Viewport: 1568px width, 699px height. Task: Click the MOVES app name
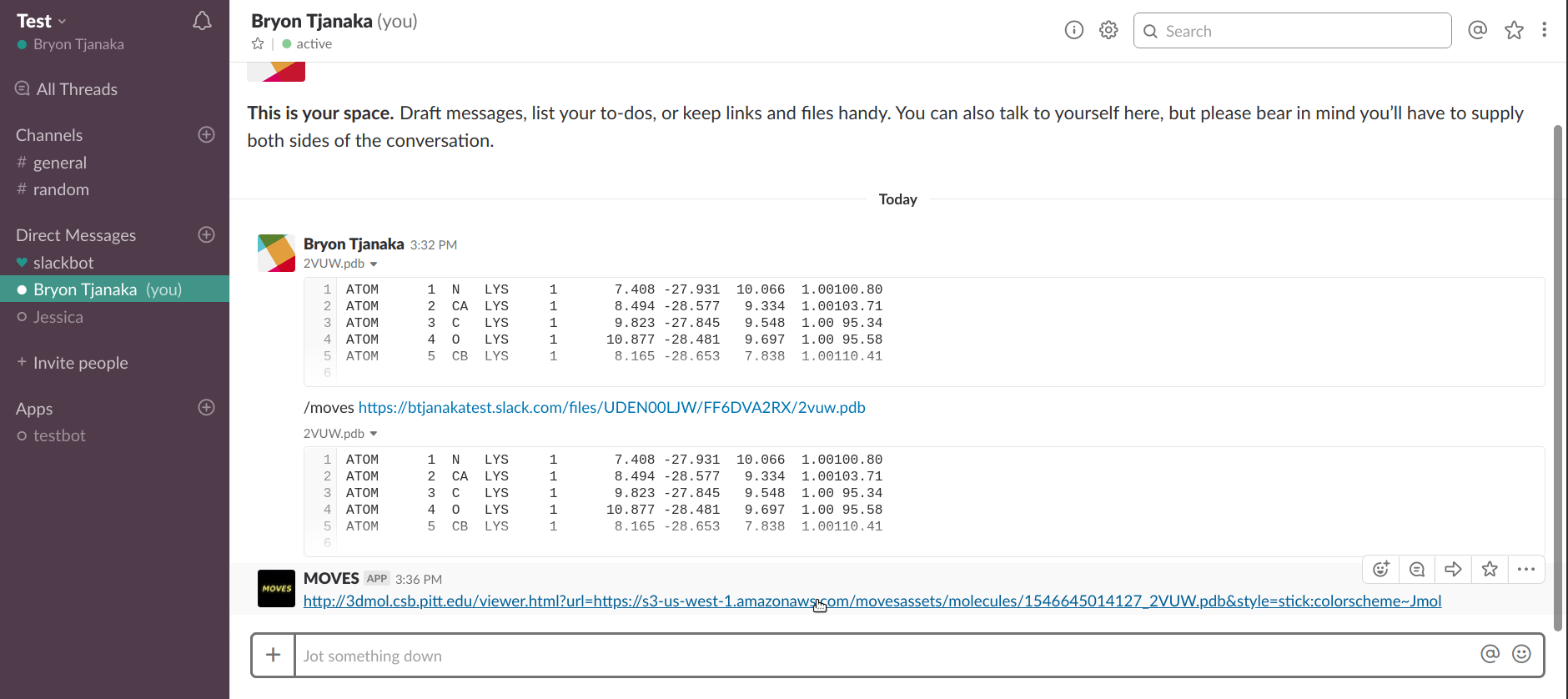[x=331, y=578]
